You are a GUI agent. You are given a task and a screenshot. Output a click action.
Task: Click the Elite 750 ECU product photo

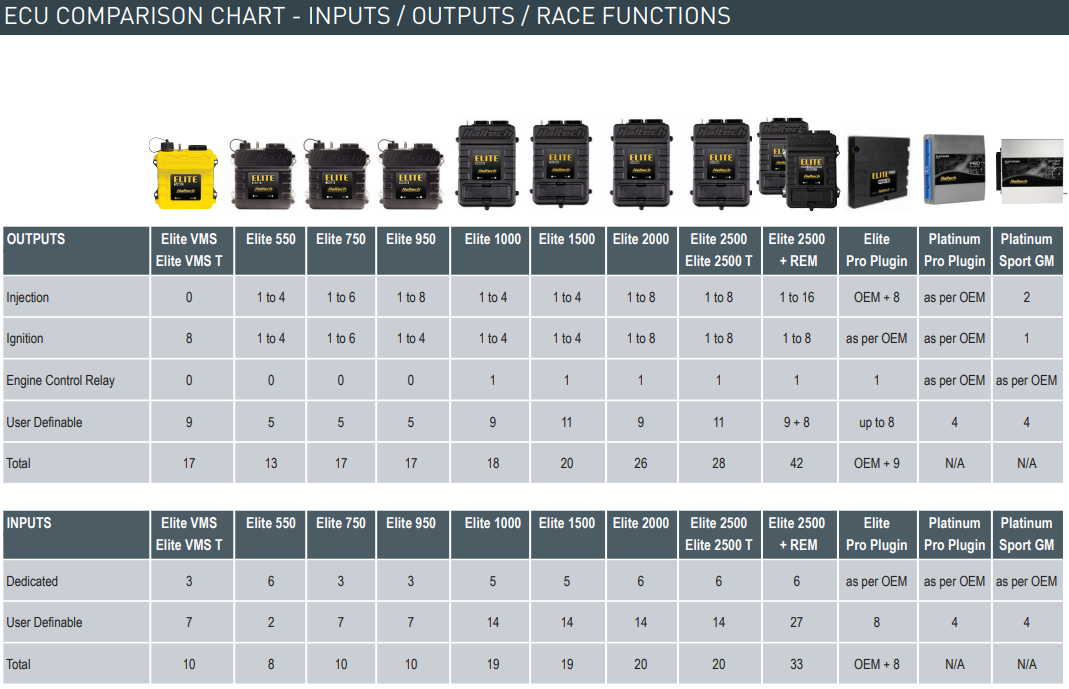tap(339, 174)
